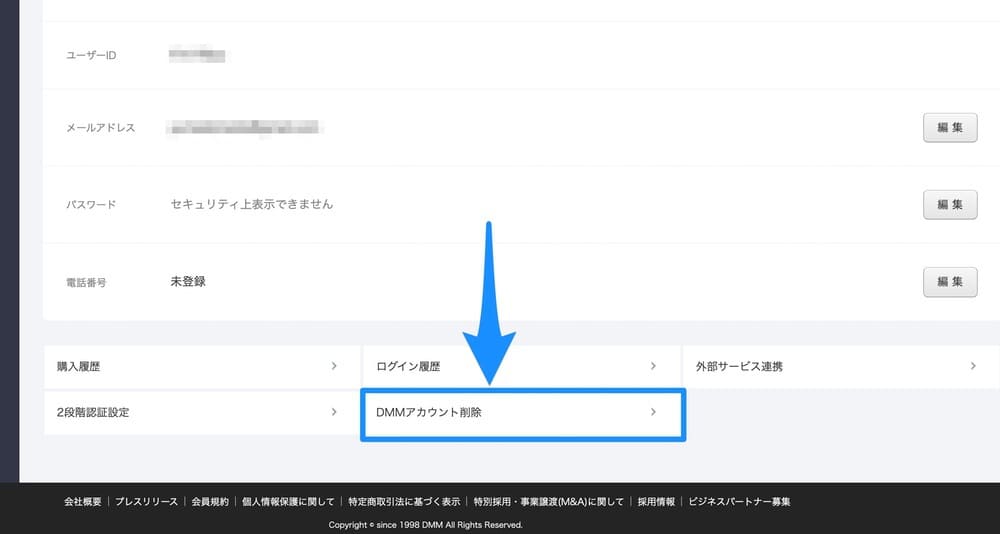This screenshot has width=1000, height=534.
Task: Click the chevron on 2段階認証設定
Action: coord(334,412)
